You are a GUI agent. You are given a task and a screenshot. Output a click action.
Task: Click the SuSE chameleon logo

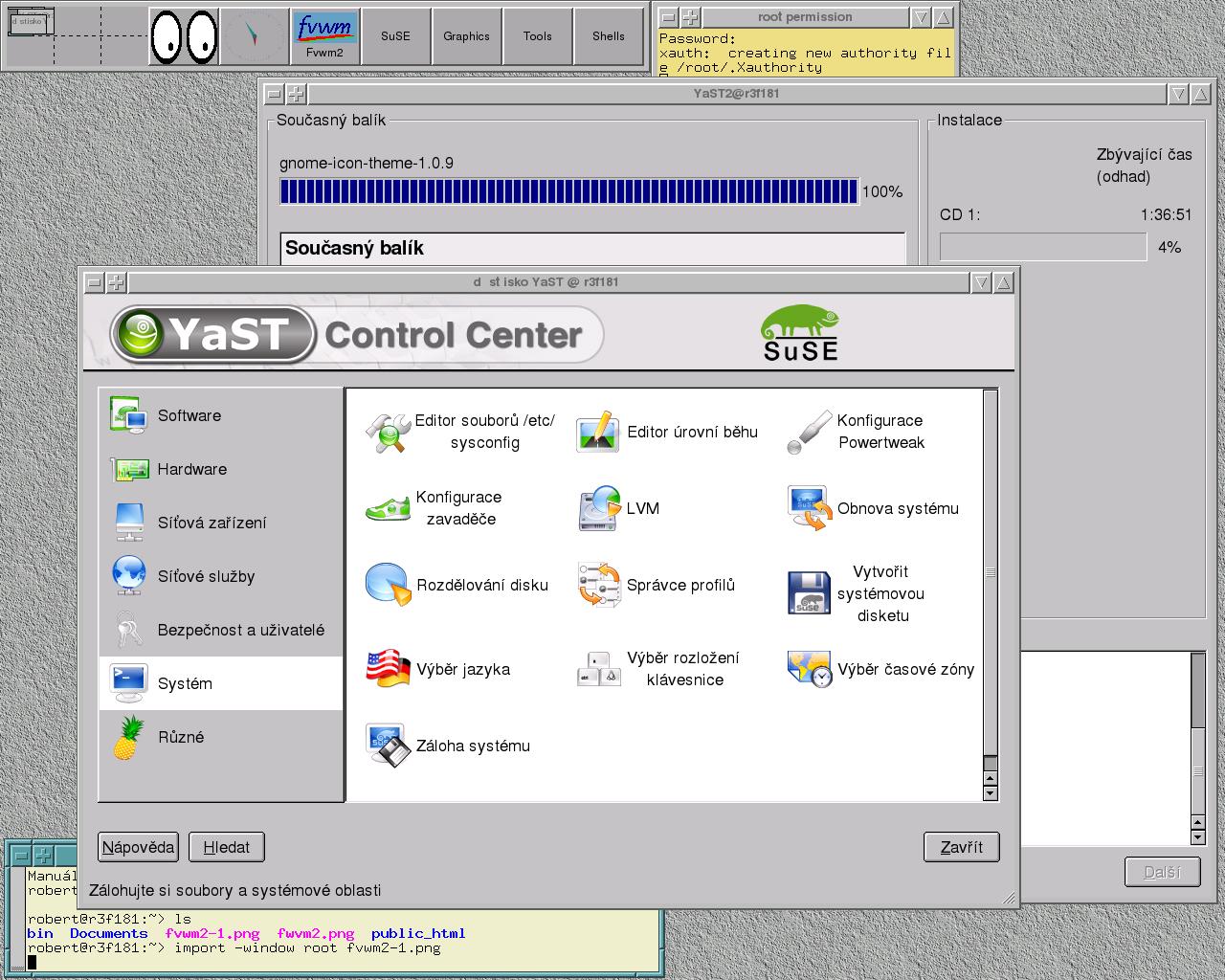tap(800, 334)
